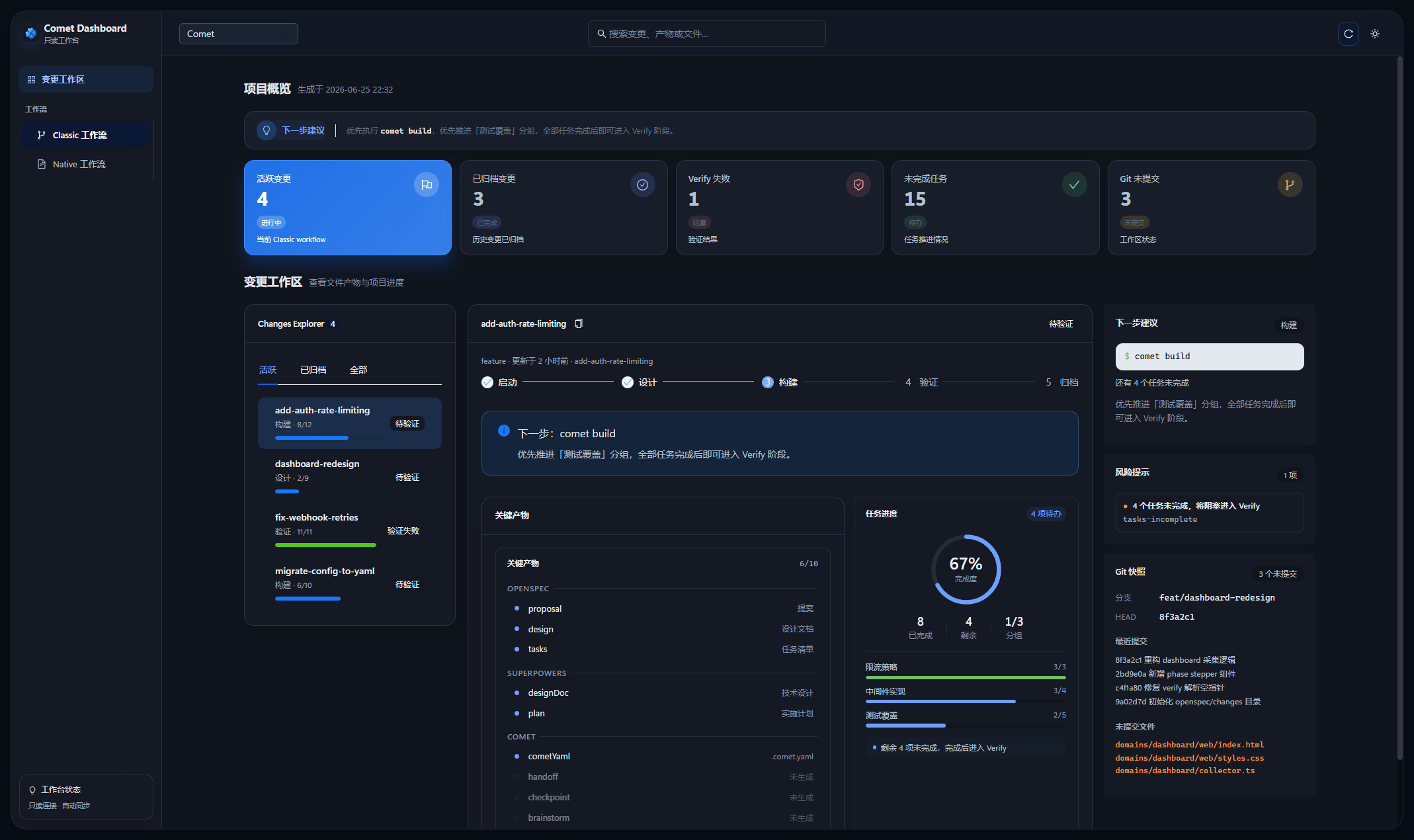Click the git branch icon on Git 未提交 card
The height and width of the screenshot is (840, 1414).
pos(1290,185)
